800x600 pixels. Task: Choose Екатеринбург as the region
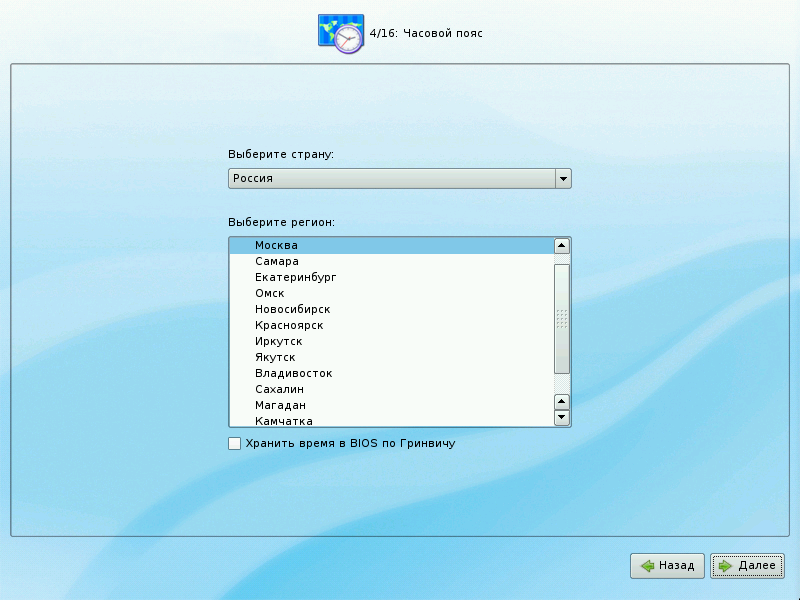pos(296,277)
